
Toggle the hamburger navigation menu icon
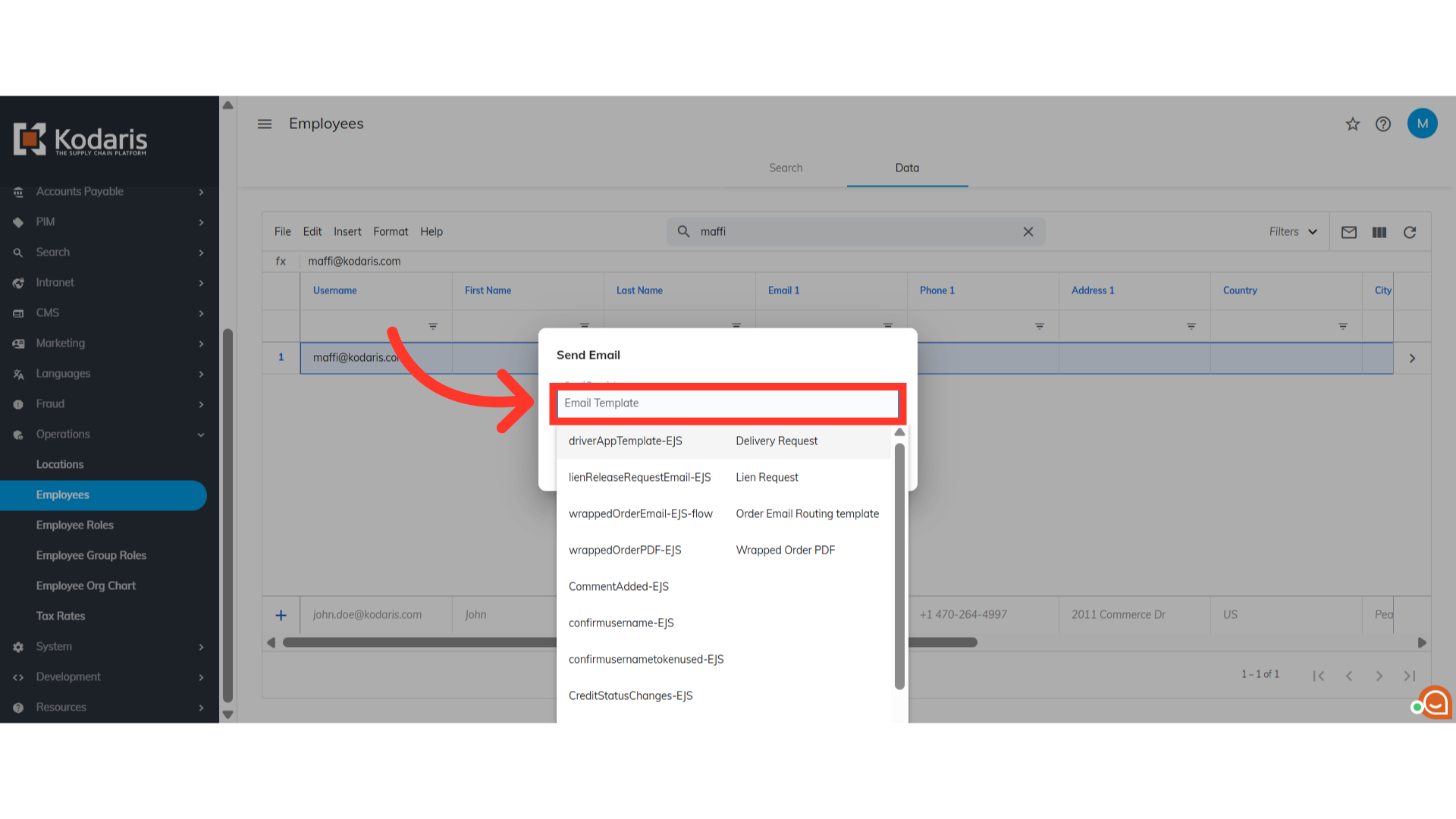click(x=264, y=124)
